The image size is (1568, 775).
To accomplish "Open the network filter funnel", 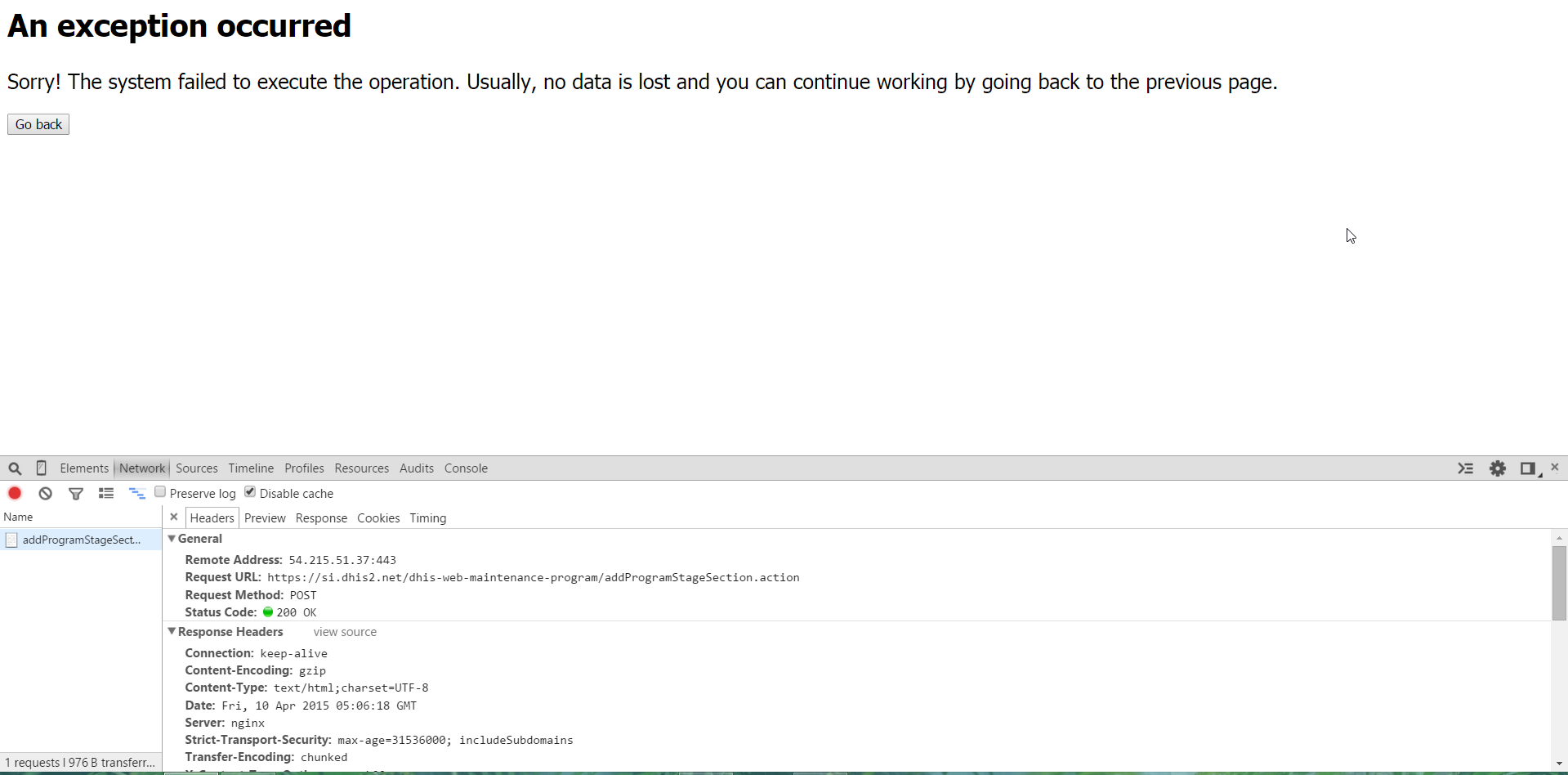I will click(76, 493).
